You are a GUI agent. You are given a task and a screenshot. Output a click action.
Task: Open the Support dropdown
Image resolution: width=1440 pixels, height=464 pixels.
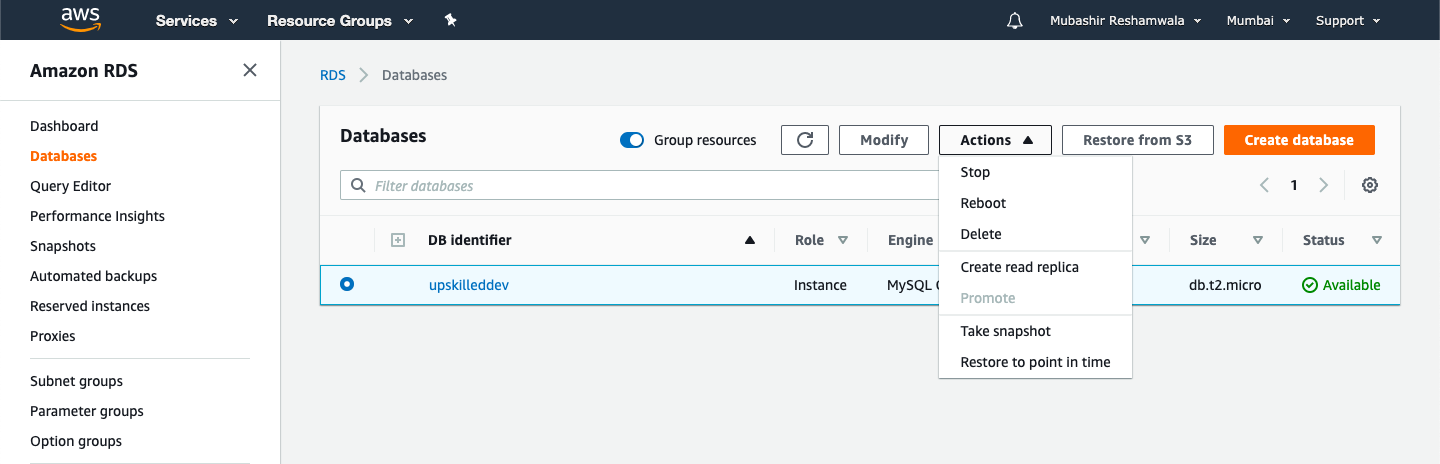pos(1348,20)
